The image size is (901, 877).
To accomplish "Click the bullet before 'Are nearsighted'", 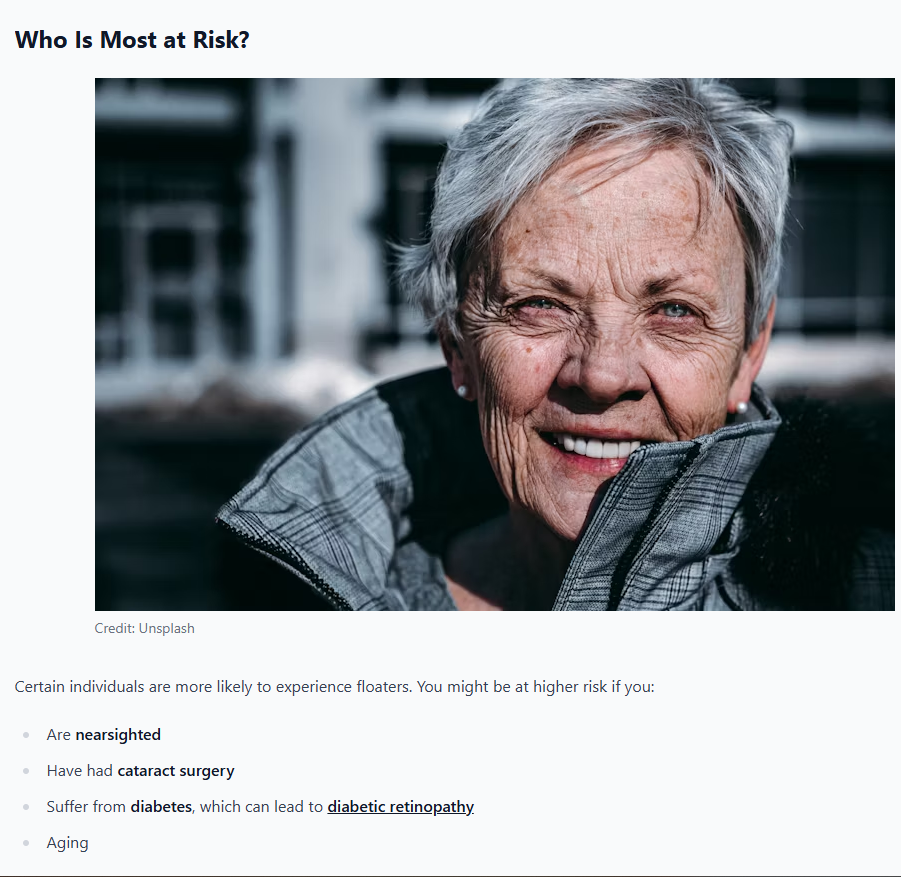I will click(26, 735).
